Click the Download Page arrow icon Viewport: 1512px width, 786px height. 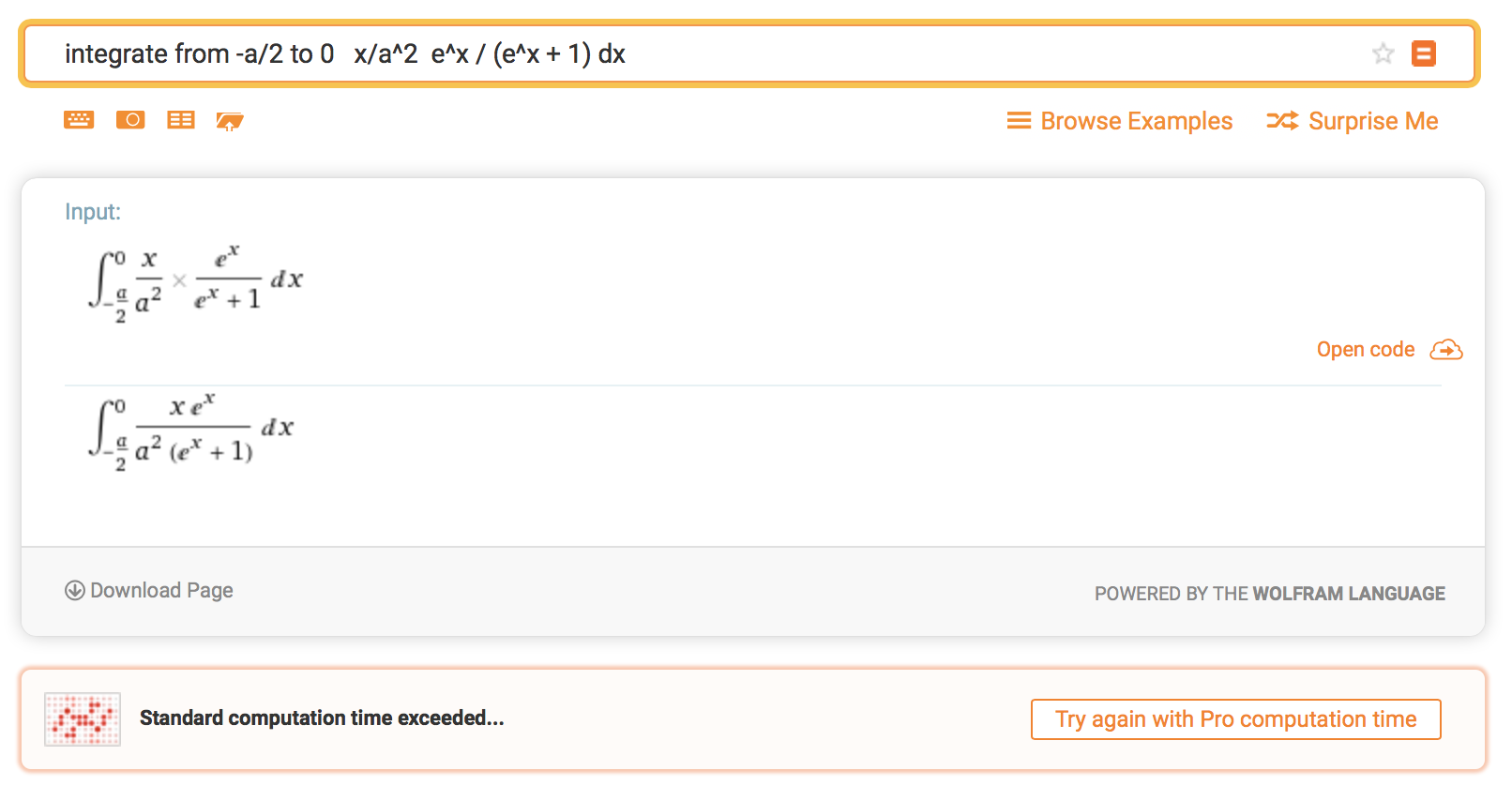74,590
